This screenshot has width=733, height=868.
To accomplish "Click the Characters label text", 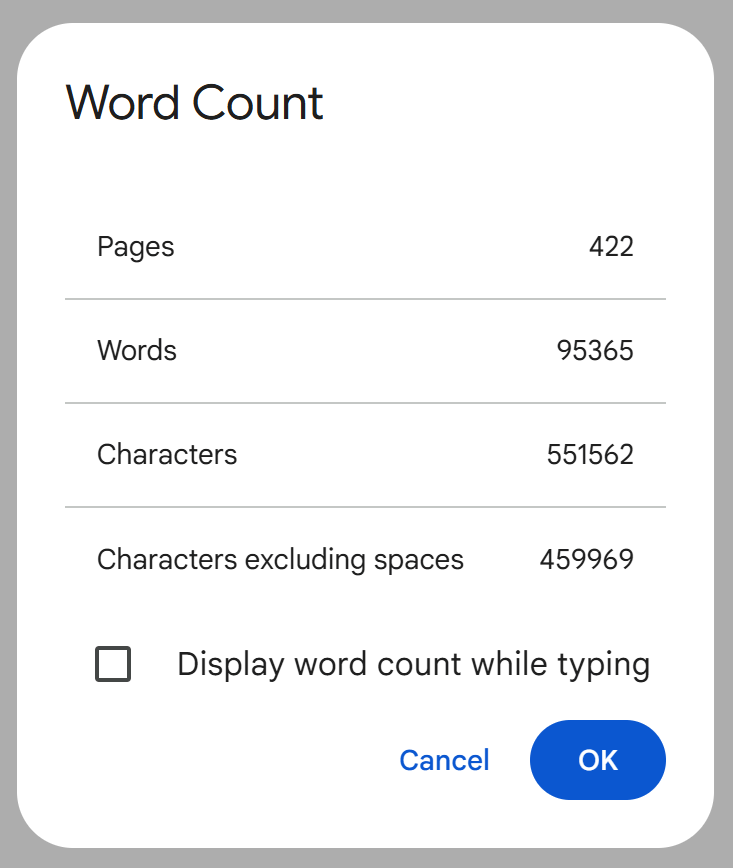I will 167,455.
